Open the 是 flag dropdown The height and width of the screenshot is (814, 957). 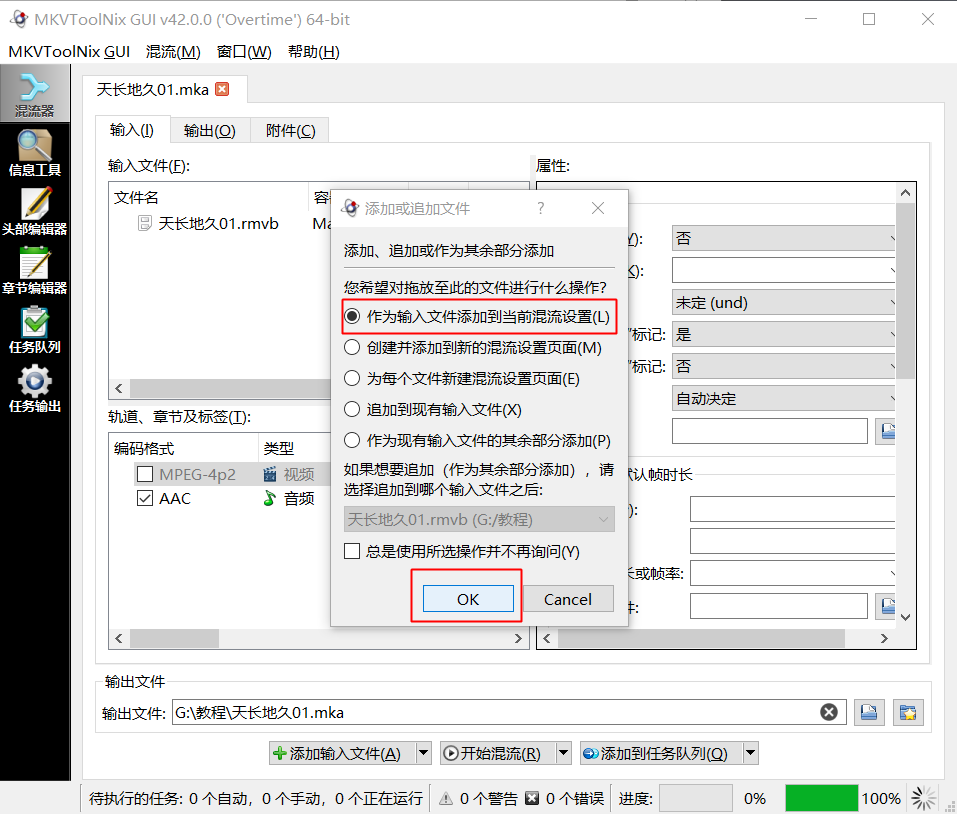point(784,334)
